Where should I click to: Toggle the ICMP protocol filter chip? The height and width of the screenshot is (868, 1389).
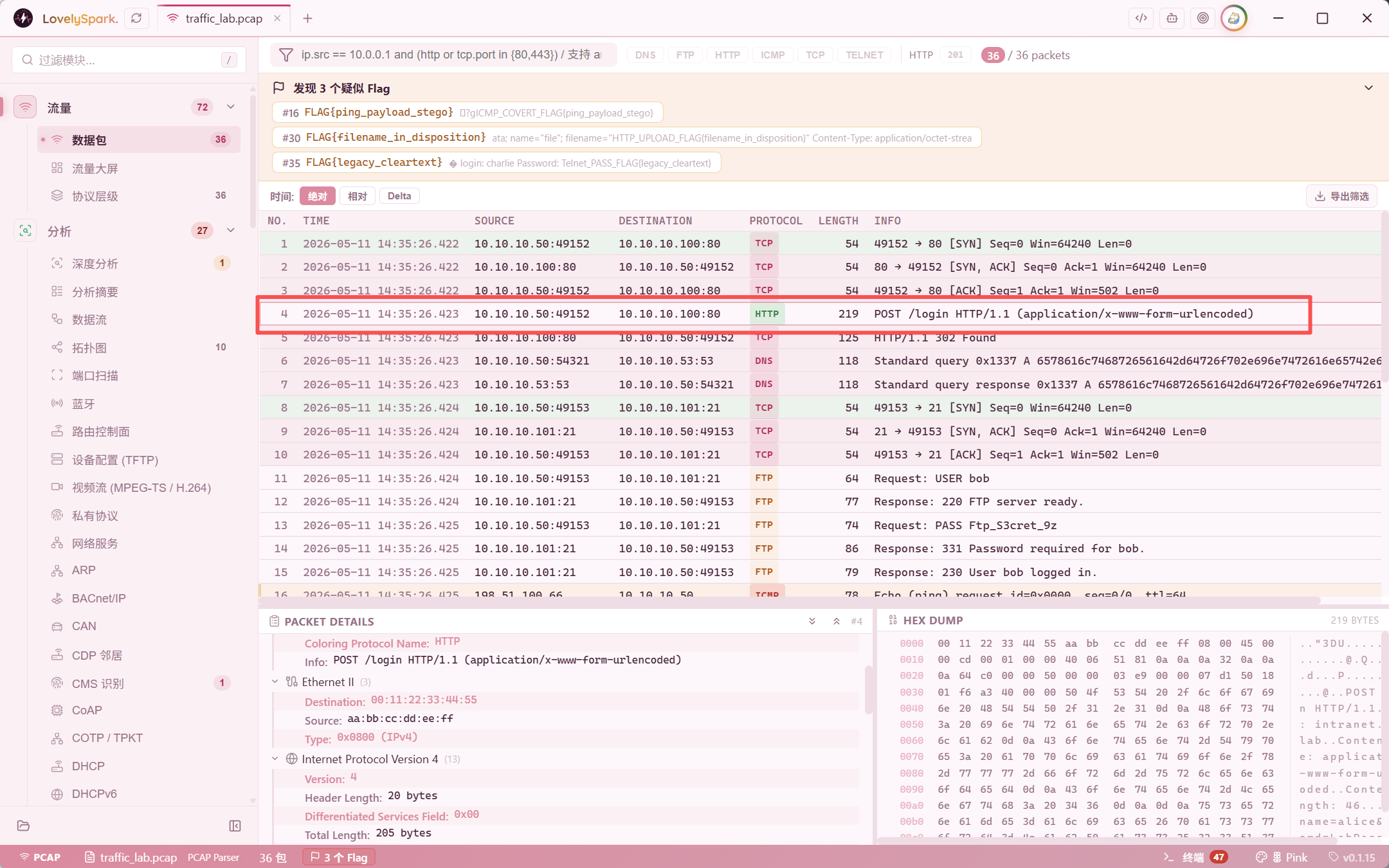tap(772, 55)
